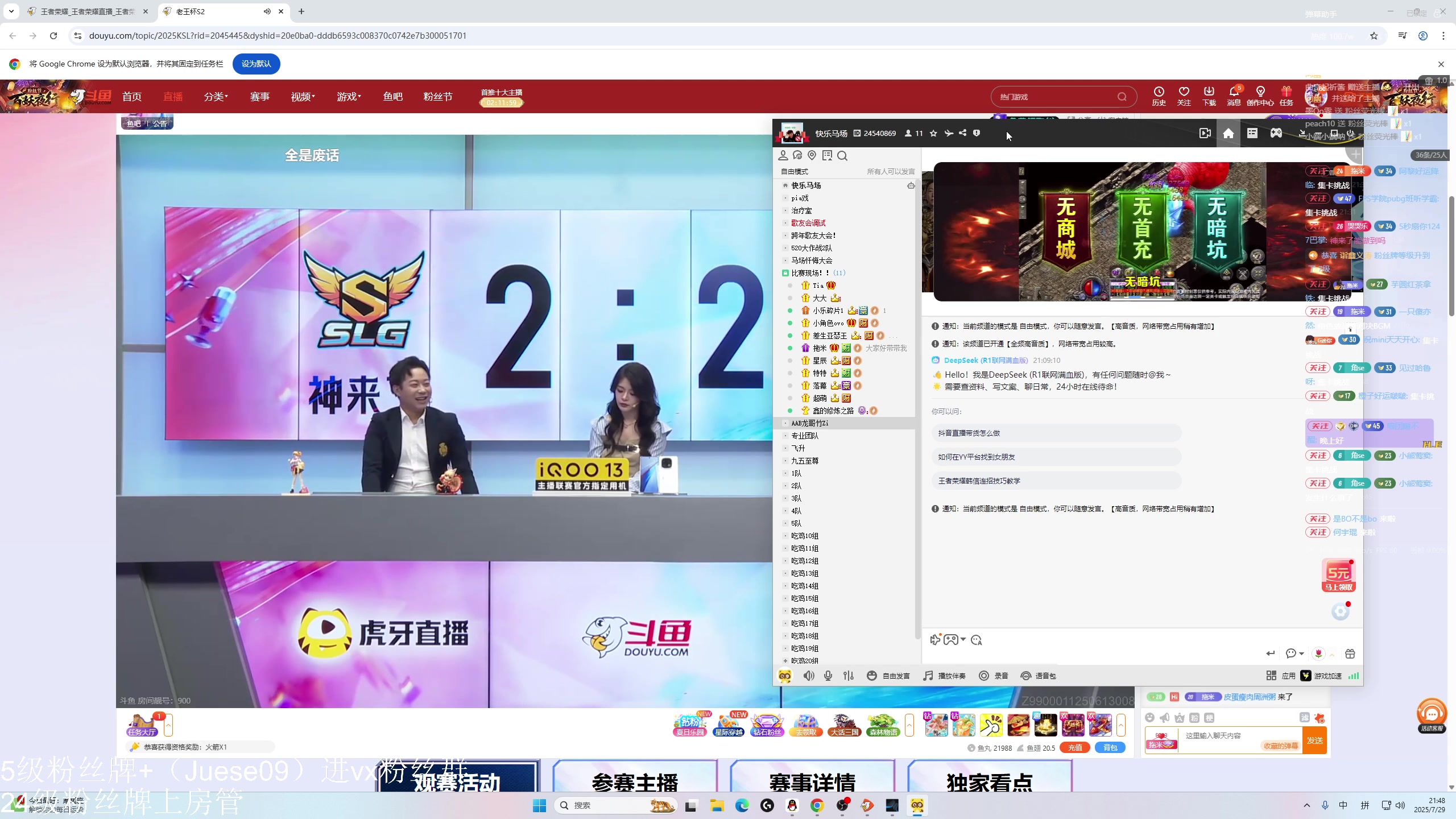Click 设为默认 Chrome default button
Viewport: 1456px width, 819px height.
pyautogui.click(x=256, y=64)
